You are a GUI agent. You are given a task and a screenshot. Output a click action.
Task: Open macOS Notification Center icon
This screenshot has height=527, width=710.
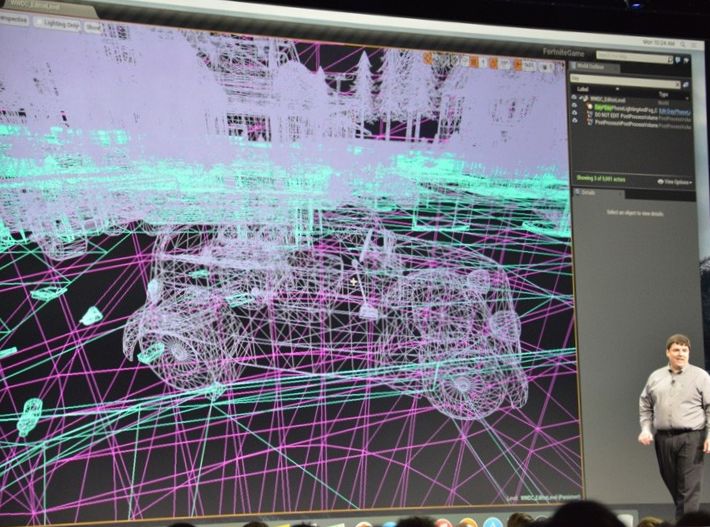(x=694, y=45)
